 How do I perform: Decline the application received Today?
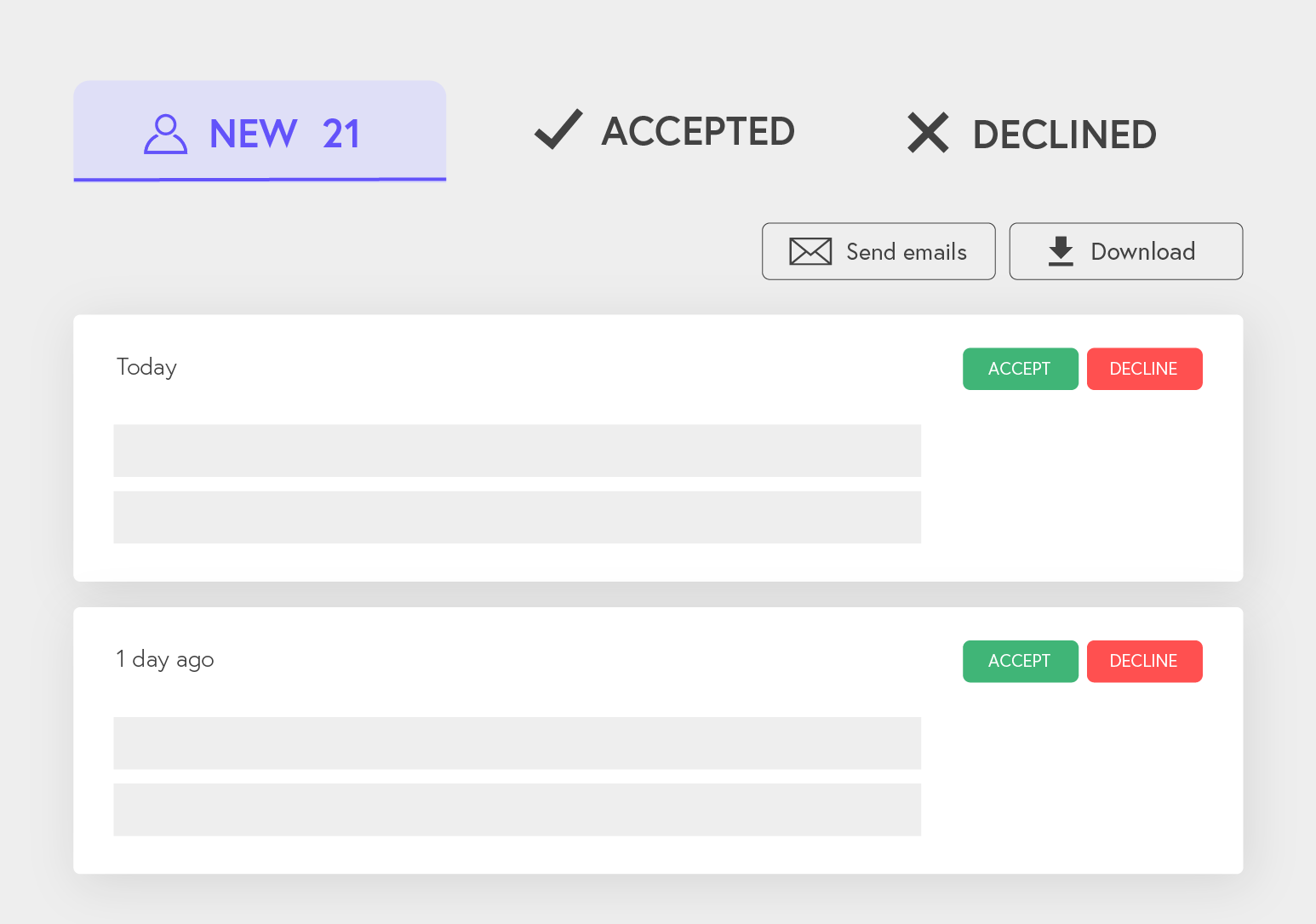pyautogui.click(x=1145, y=369)
